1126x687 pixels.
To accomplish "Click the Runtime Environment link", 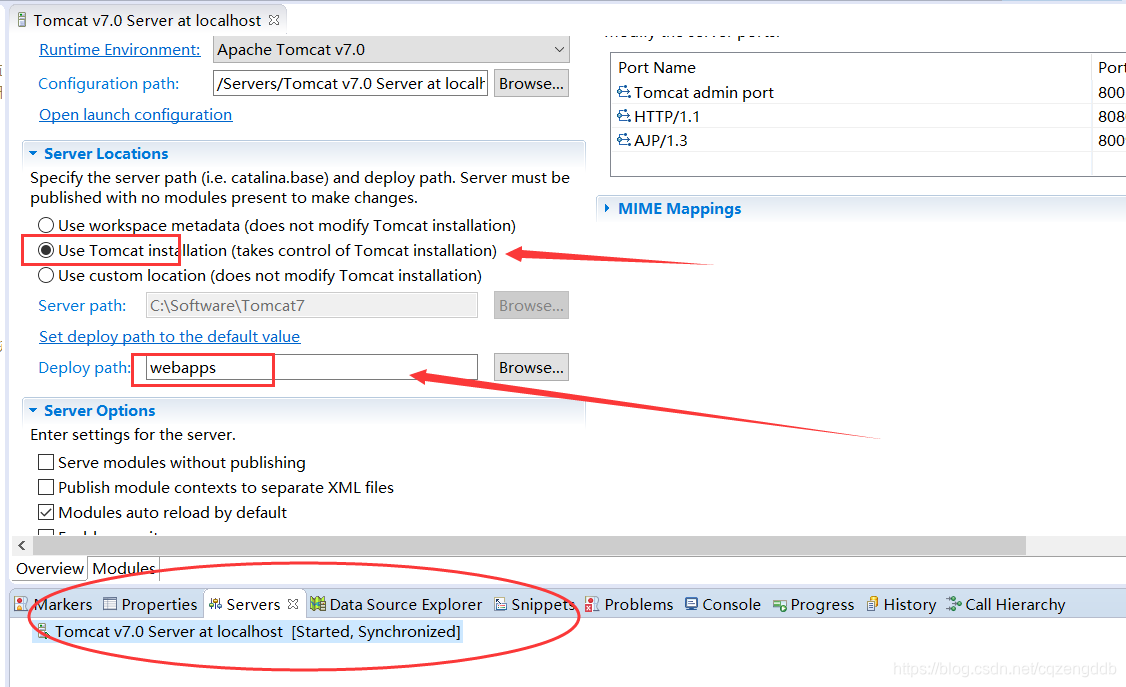I will [119, 50].
